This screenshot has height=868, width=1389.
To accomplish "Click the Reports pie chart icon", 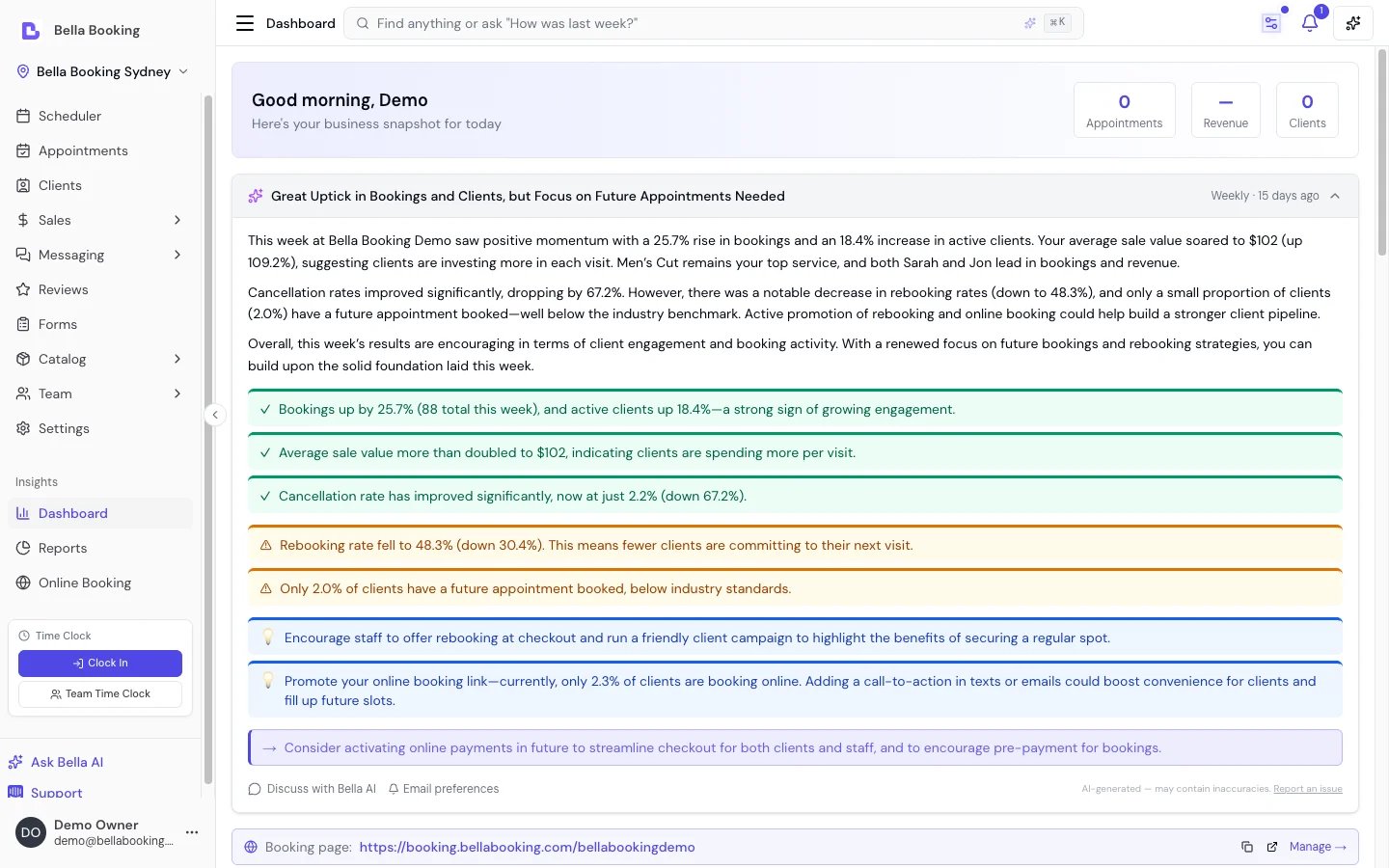I will coord(23,548).
